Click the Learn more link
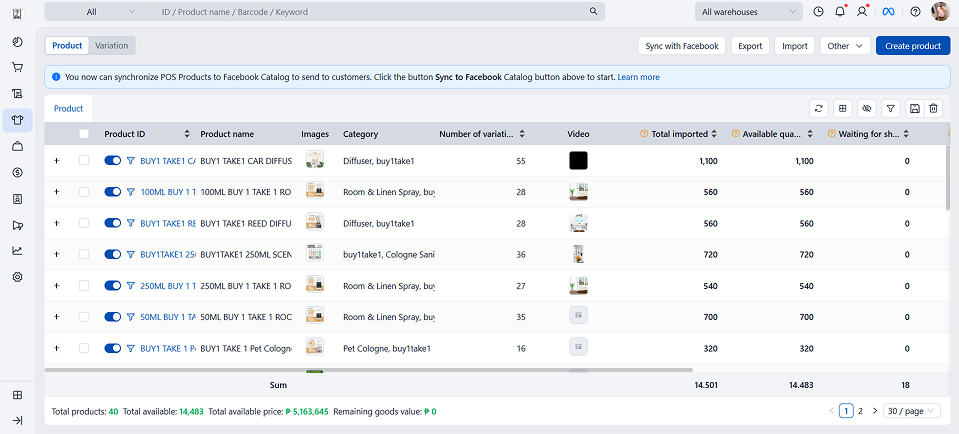Screen dimensions: 959x434 click(x=638, y=77)
